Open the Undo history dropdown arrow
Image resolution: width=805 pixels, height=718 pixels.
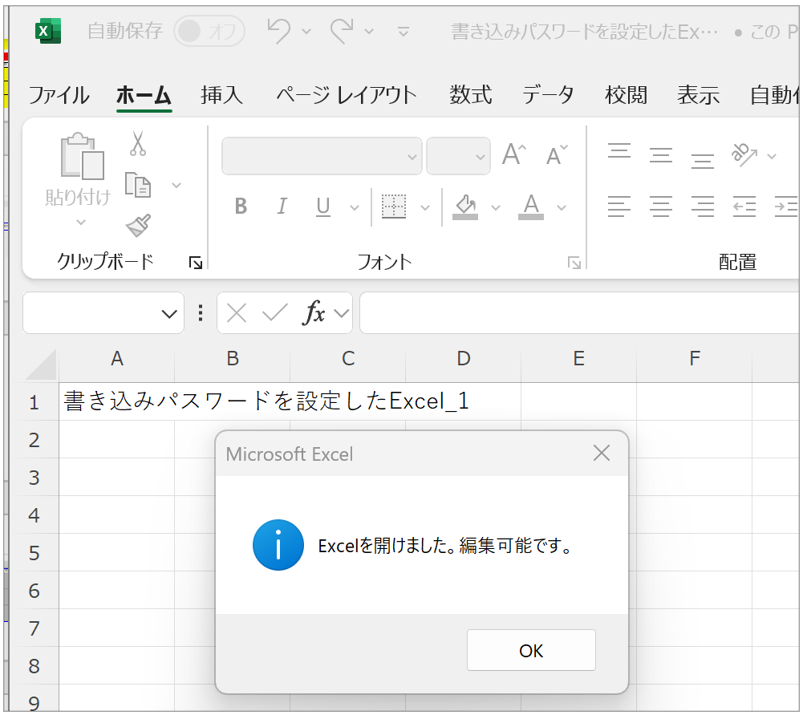tap(306, 32)
